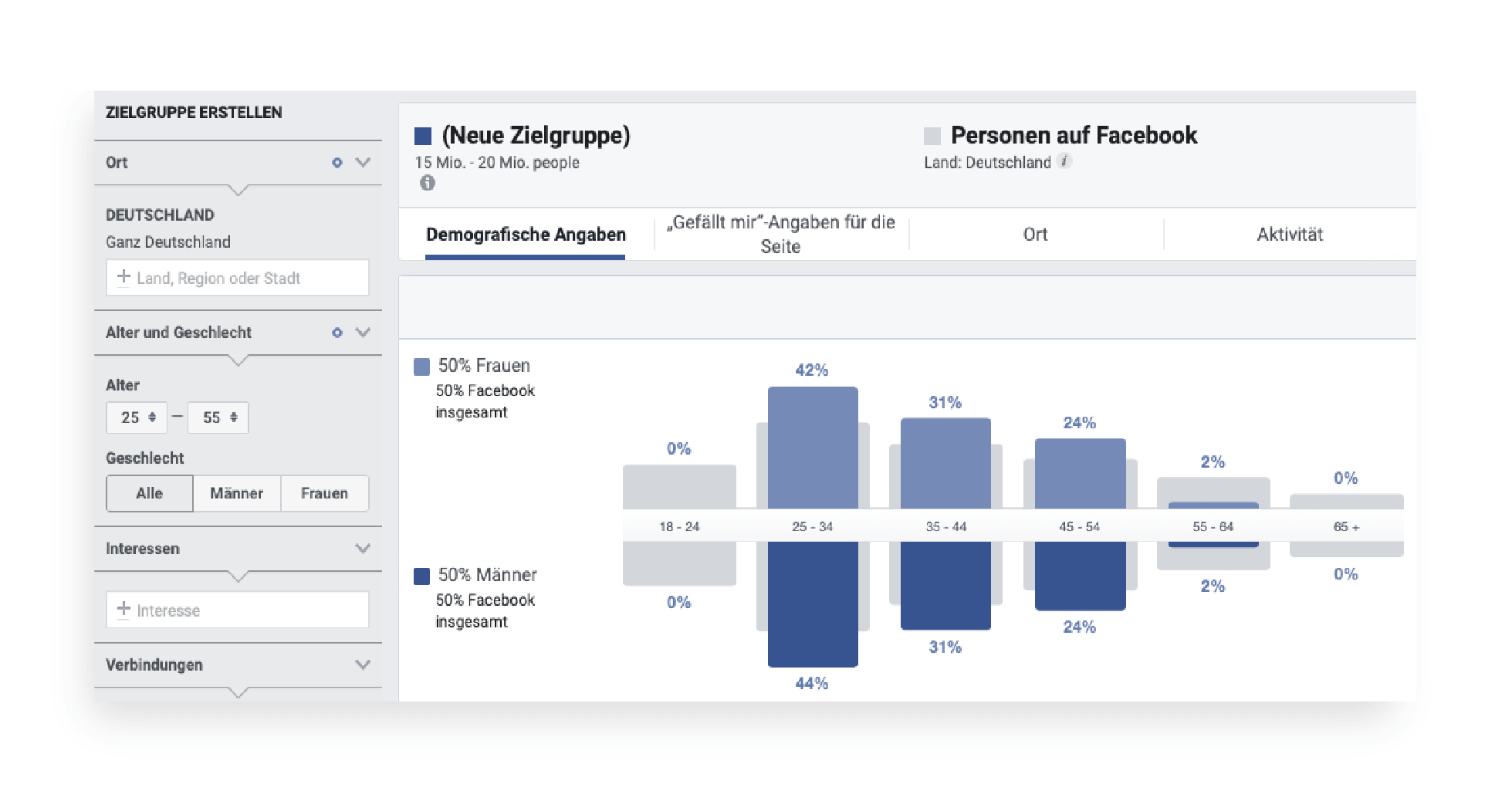Click the grey Personen auf Facebook square
This screenshot has width=1512, height=791.
(932, 137)
